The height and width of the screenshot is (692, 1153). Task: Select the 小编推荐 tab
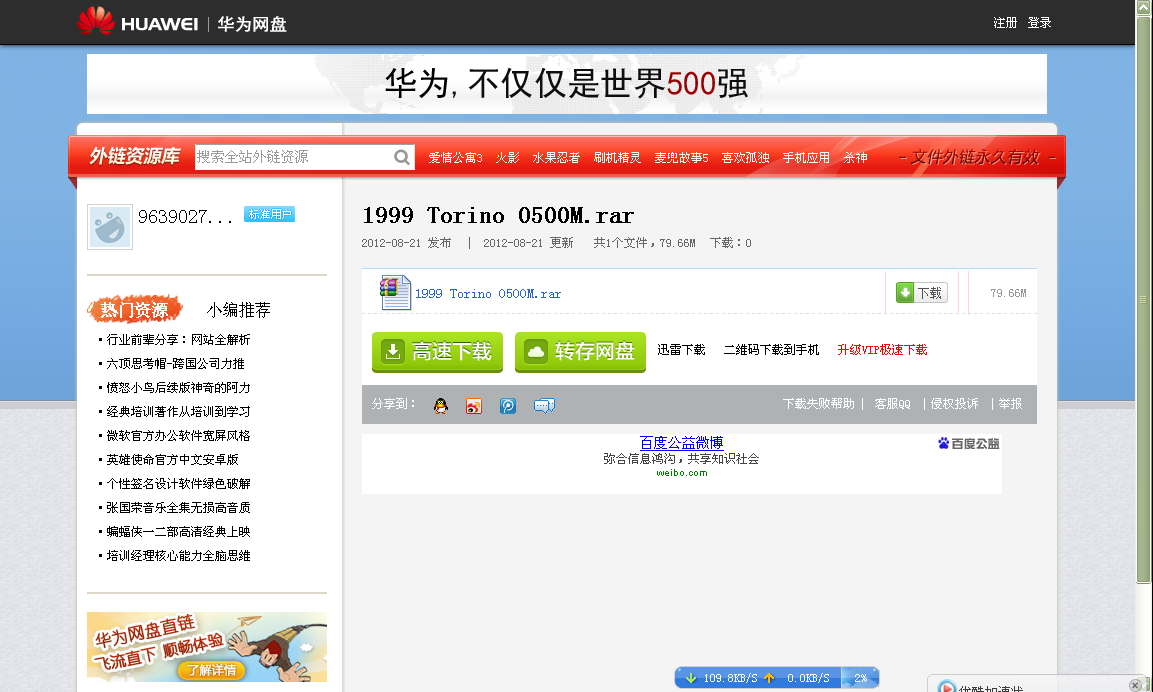coord(238,310)
